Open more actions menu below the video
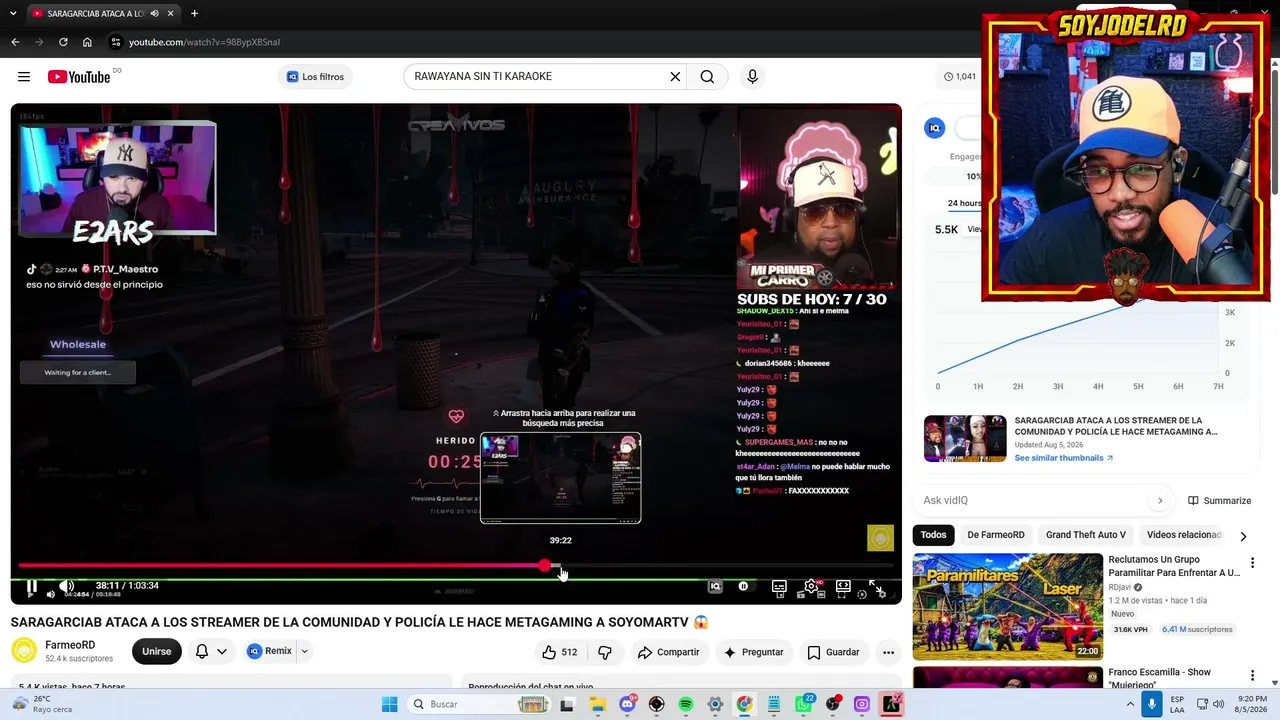1280x720 pixels. pos(888,652)
